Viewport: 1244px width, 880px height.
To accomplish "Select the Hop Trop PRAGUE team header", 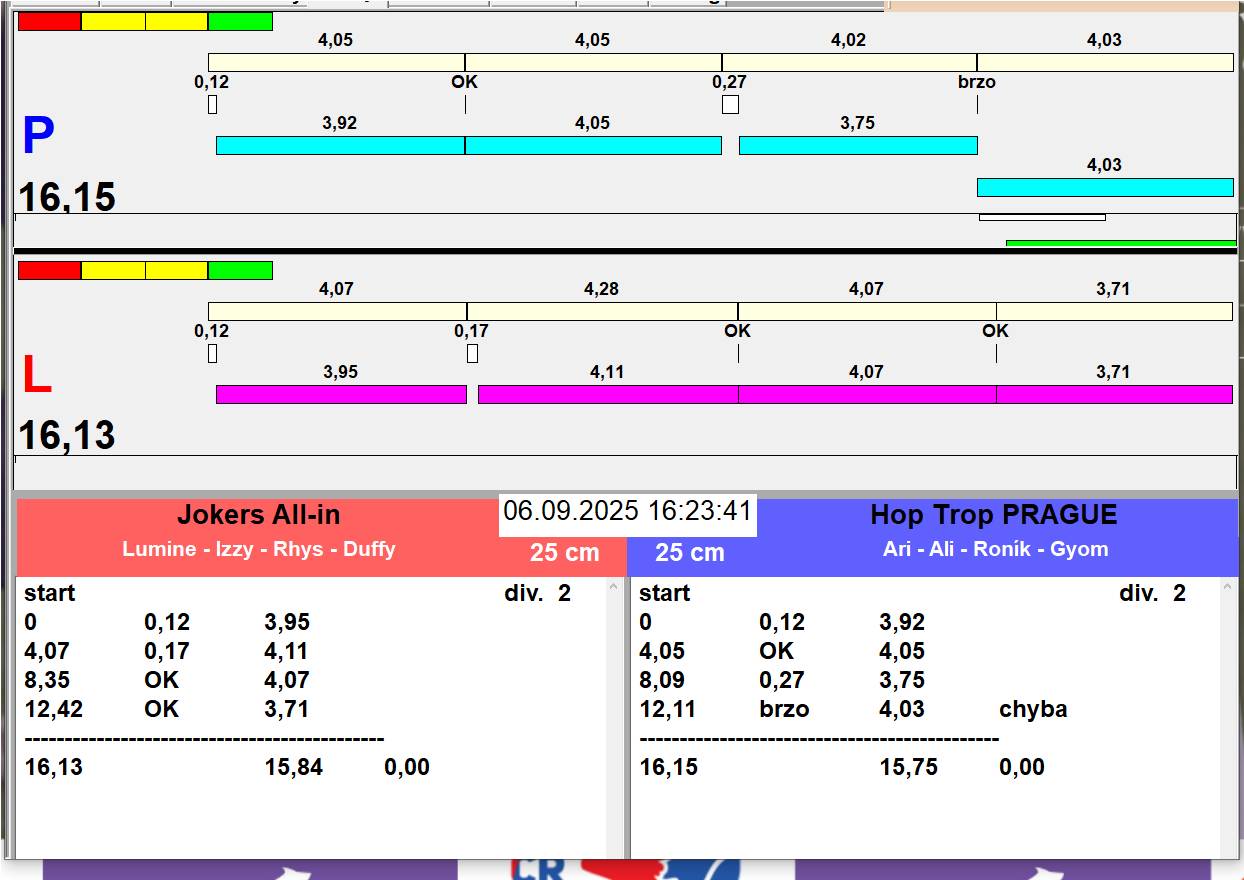I will (993, 515).
